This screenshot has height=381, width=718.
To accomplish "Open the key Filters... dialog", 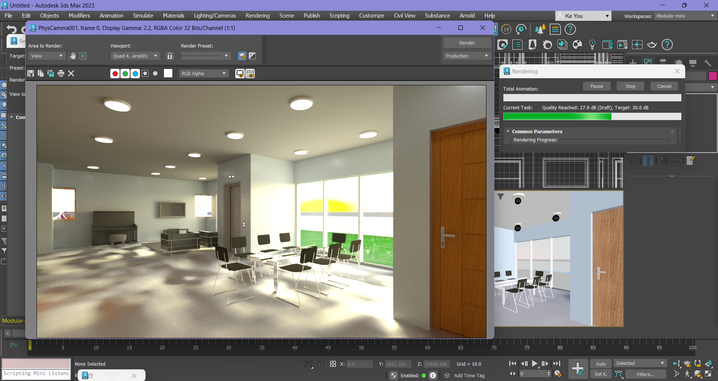I will pos(645,374).
